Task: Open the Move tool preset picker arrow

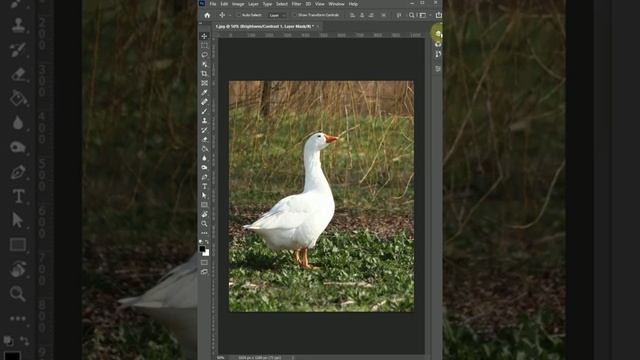Action: (230, 15)
